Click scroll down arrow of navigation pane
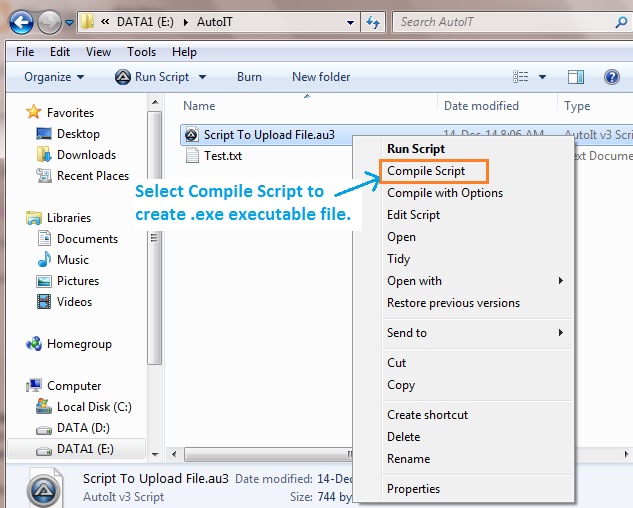Screen dimensions: 633x508 (x=155, y=455)
